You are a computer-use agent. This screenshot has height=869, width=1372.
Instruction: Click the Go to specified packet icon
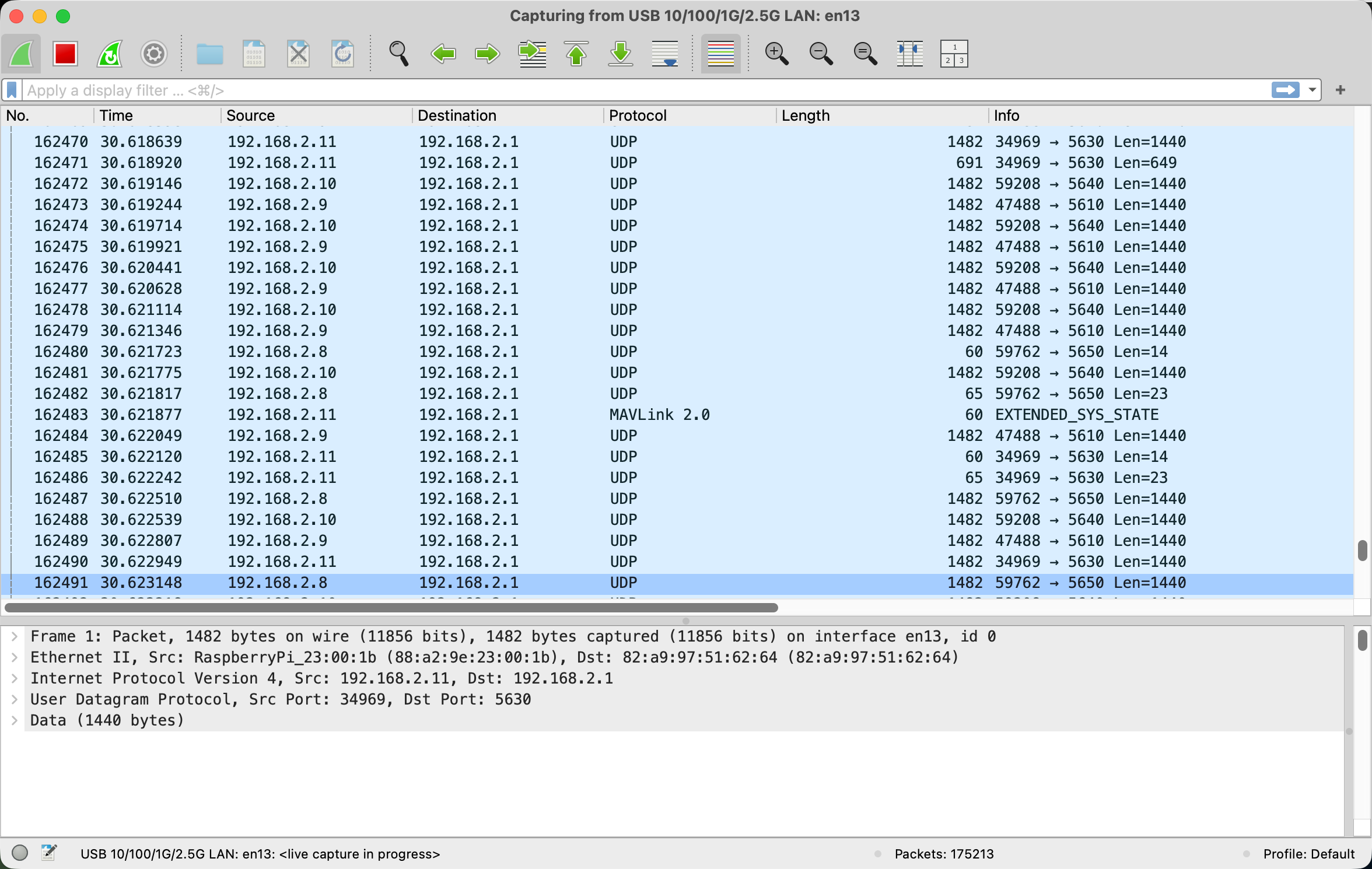pyautogui.click(x=532, y=54)
